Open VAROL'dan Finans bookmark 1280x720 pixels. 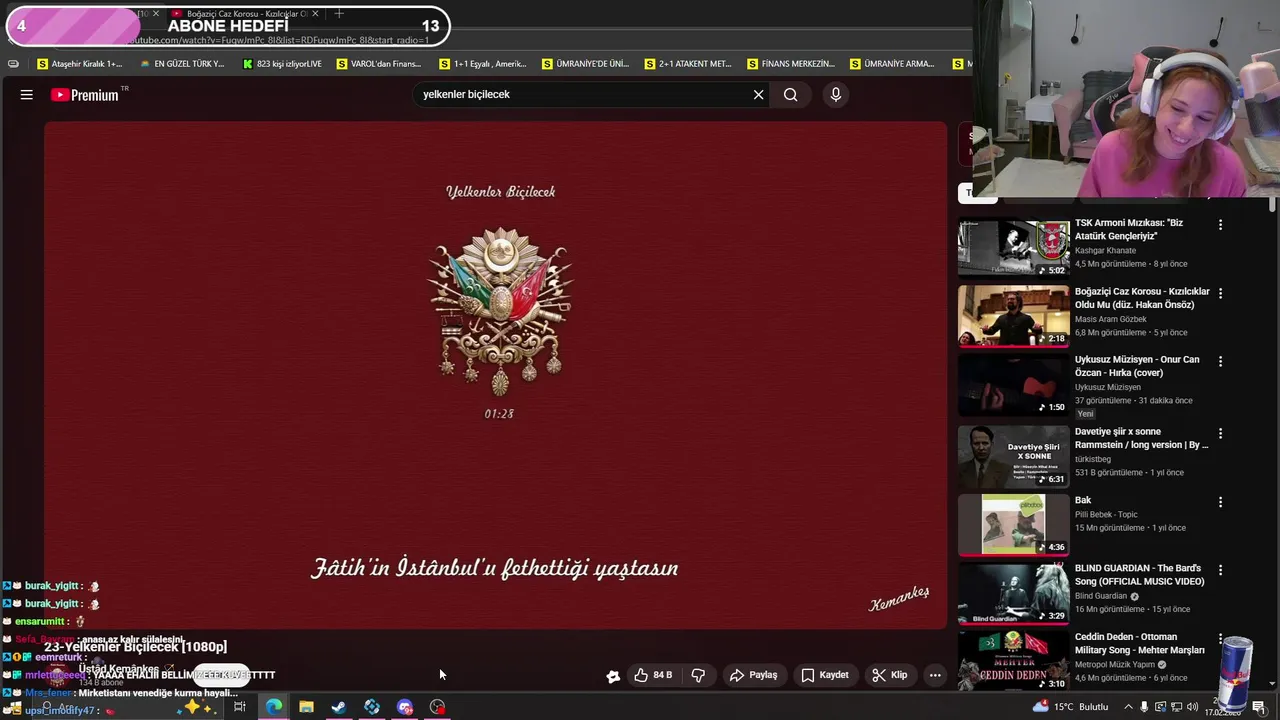coord(379,64)
